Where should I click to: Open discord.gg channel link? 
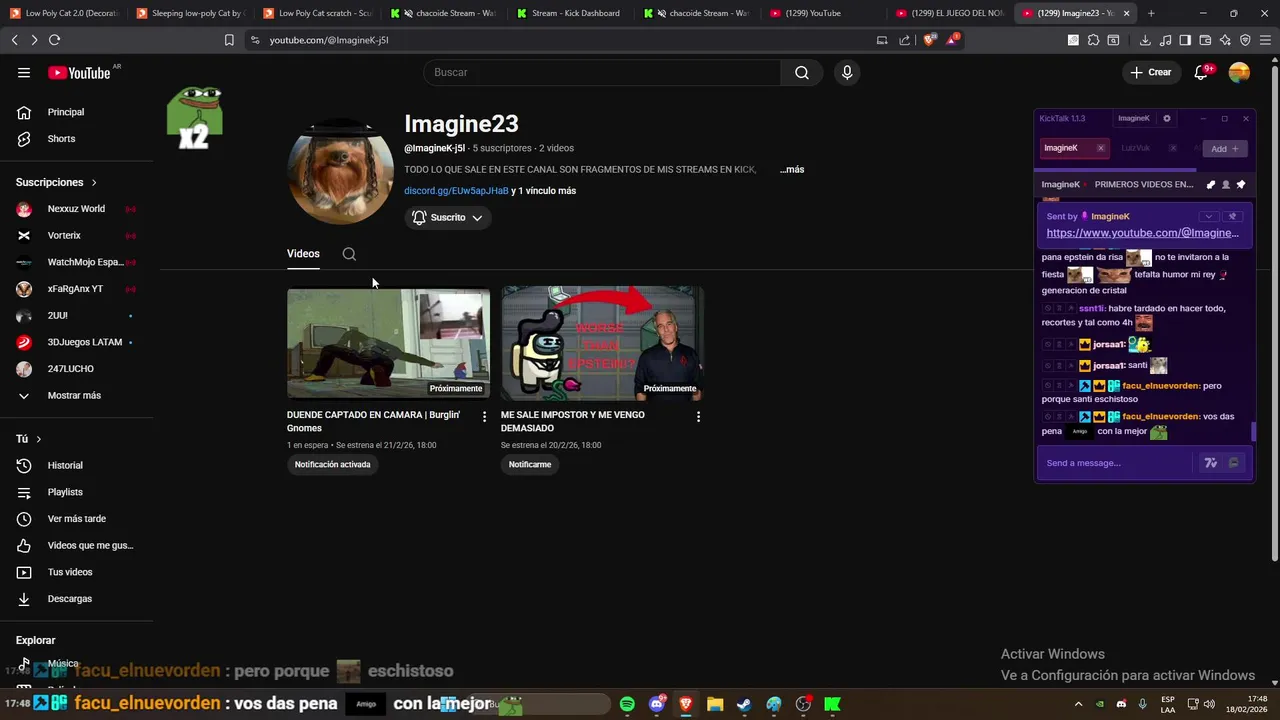click(x=456, y=191)
